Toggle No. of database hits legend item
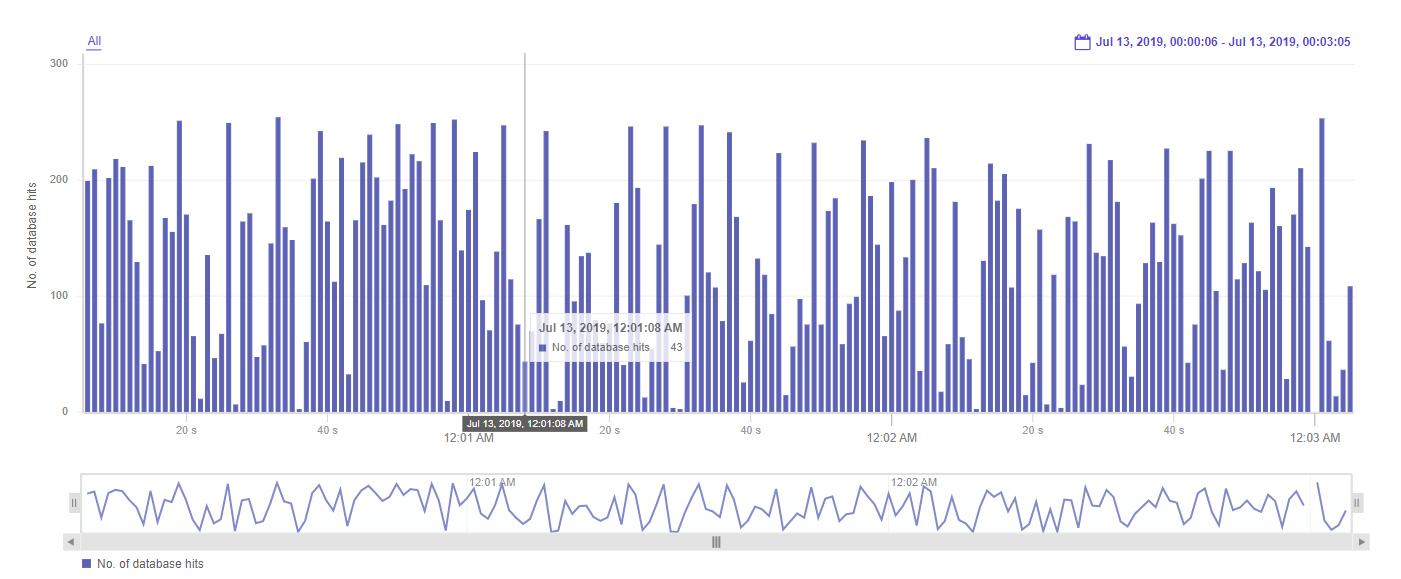 point(142,564)
